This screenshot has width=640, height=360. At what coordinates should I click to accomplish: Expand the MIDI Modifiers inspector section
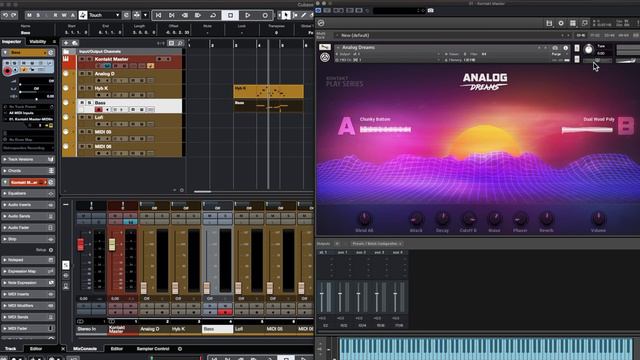(28, 305)
